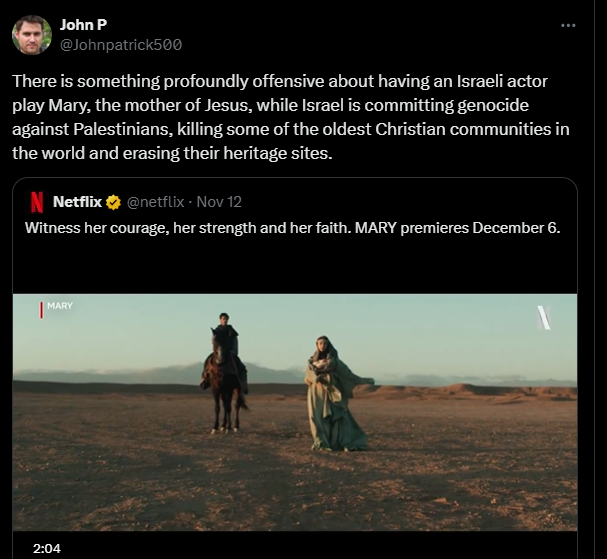The image size is (607, 559).
Task: Click Netflix's gold verified badge
Action: (113, 202)
